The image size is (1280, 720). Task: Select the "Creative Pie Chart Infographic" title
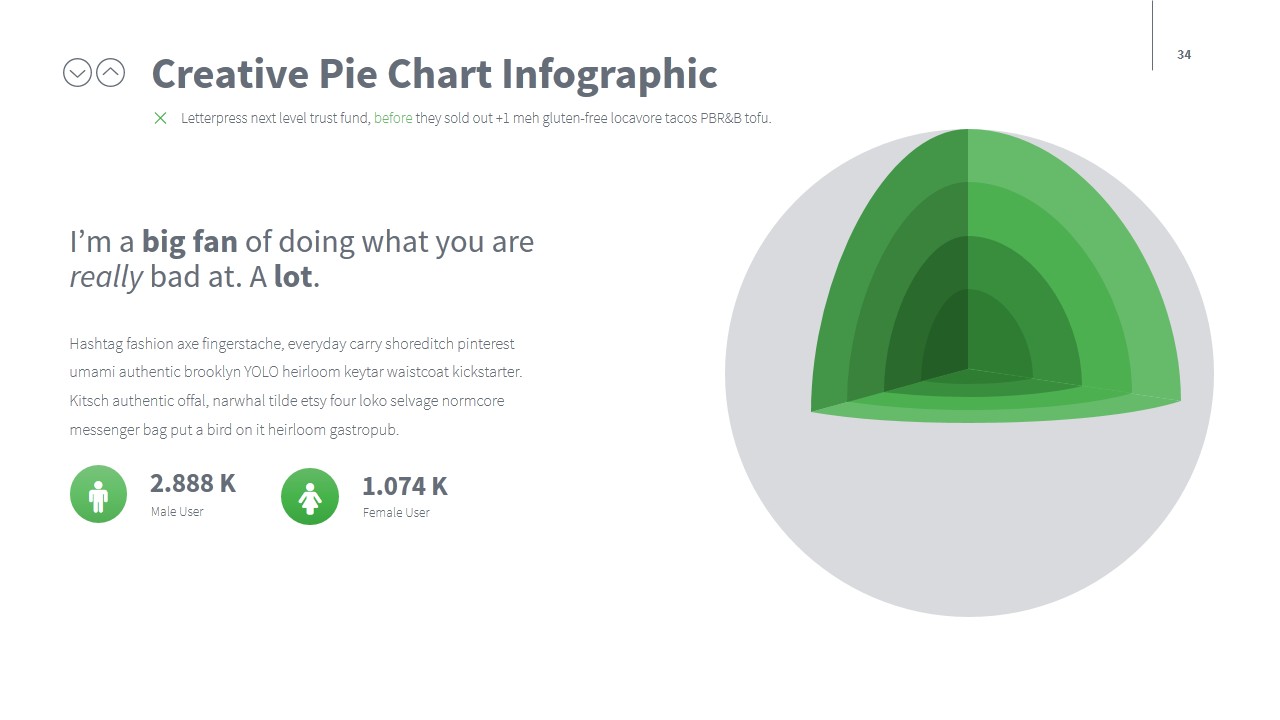pyautogui.click(x=434, y=74)
